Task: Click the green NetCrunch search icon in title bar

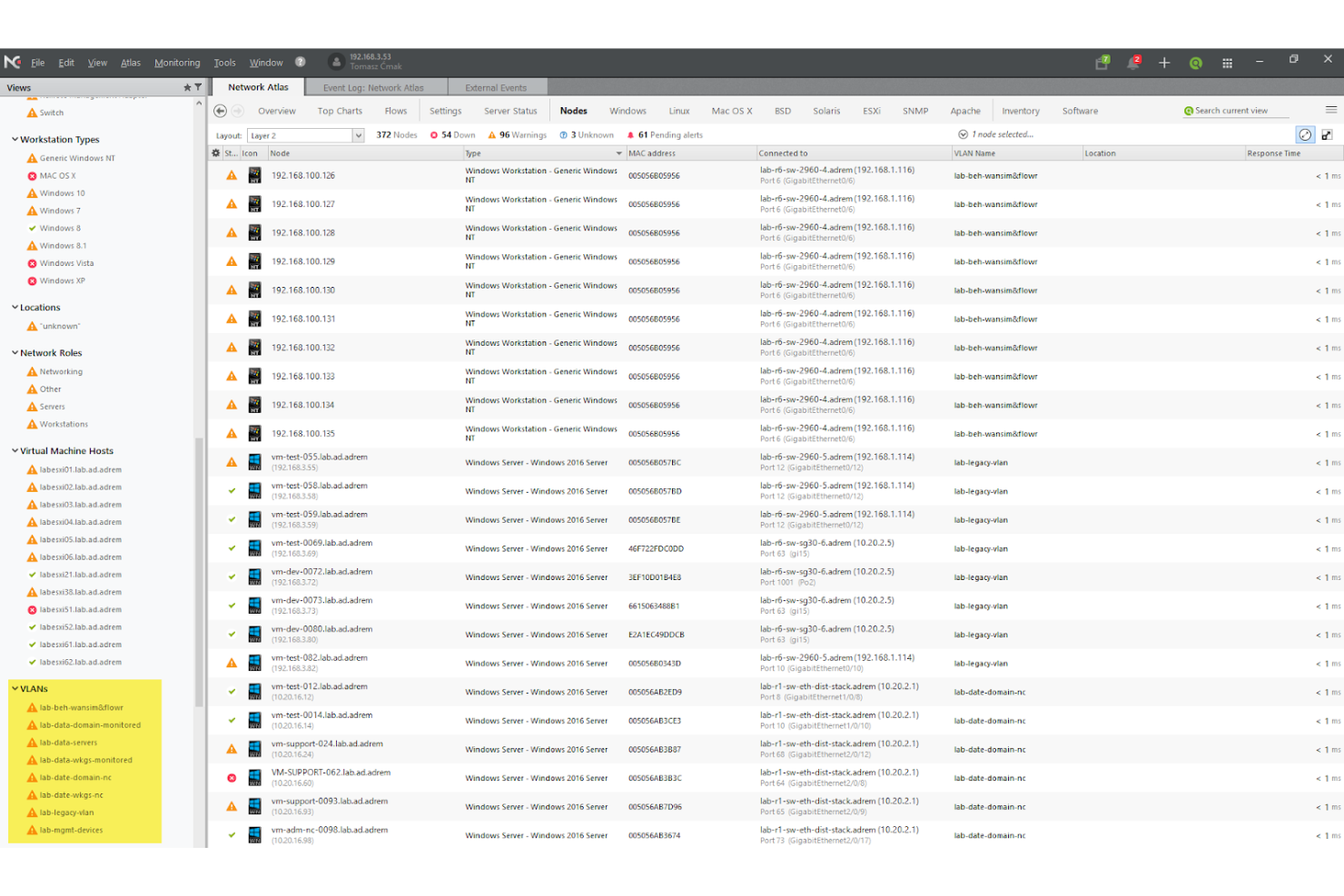Action: pyautogui.click(x=1195, y=63)
